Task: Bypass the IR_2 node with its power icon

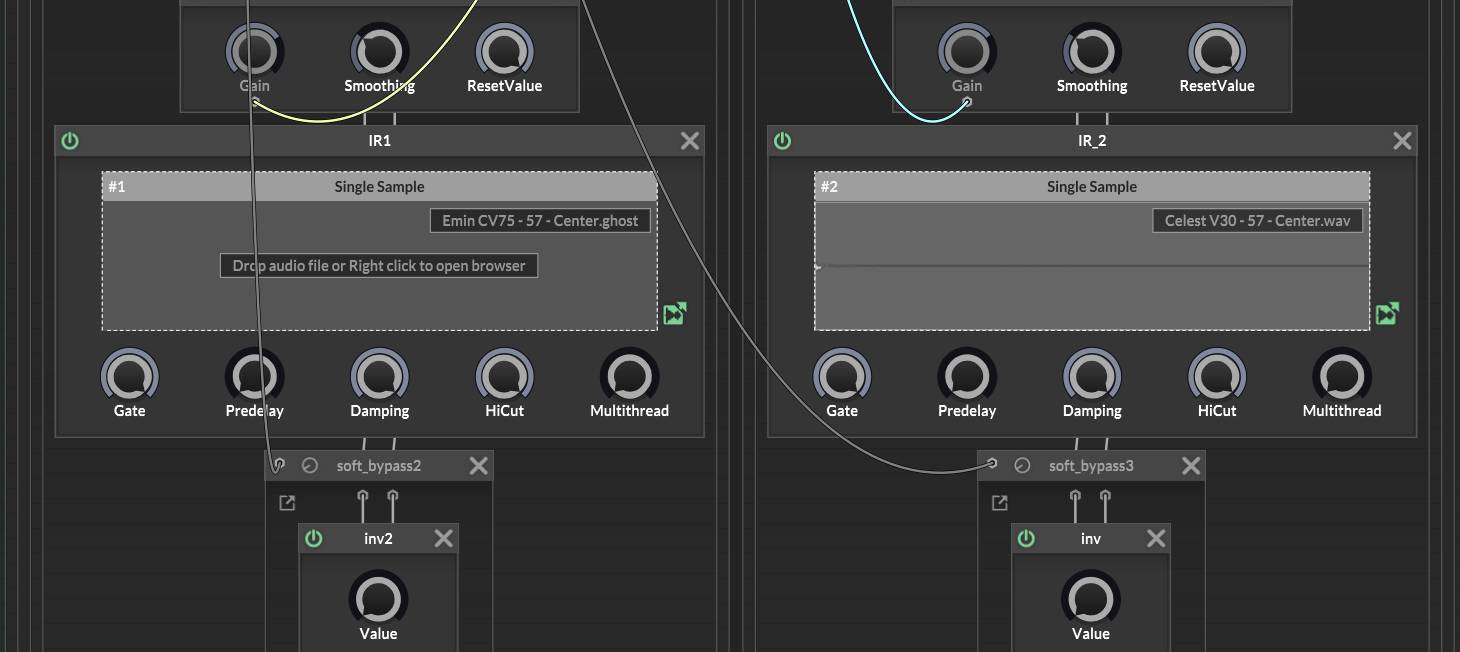Action: [782, 141]
